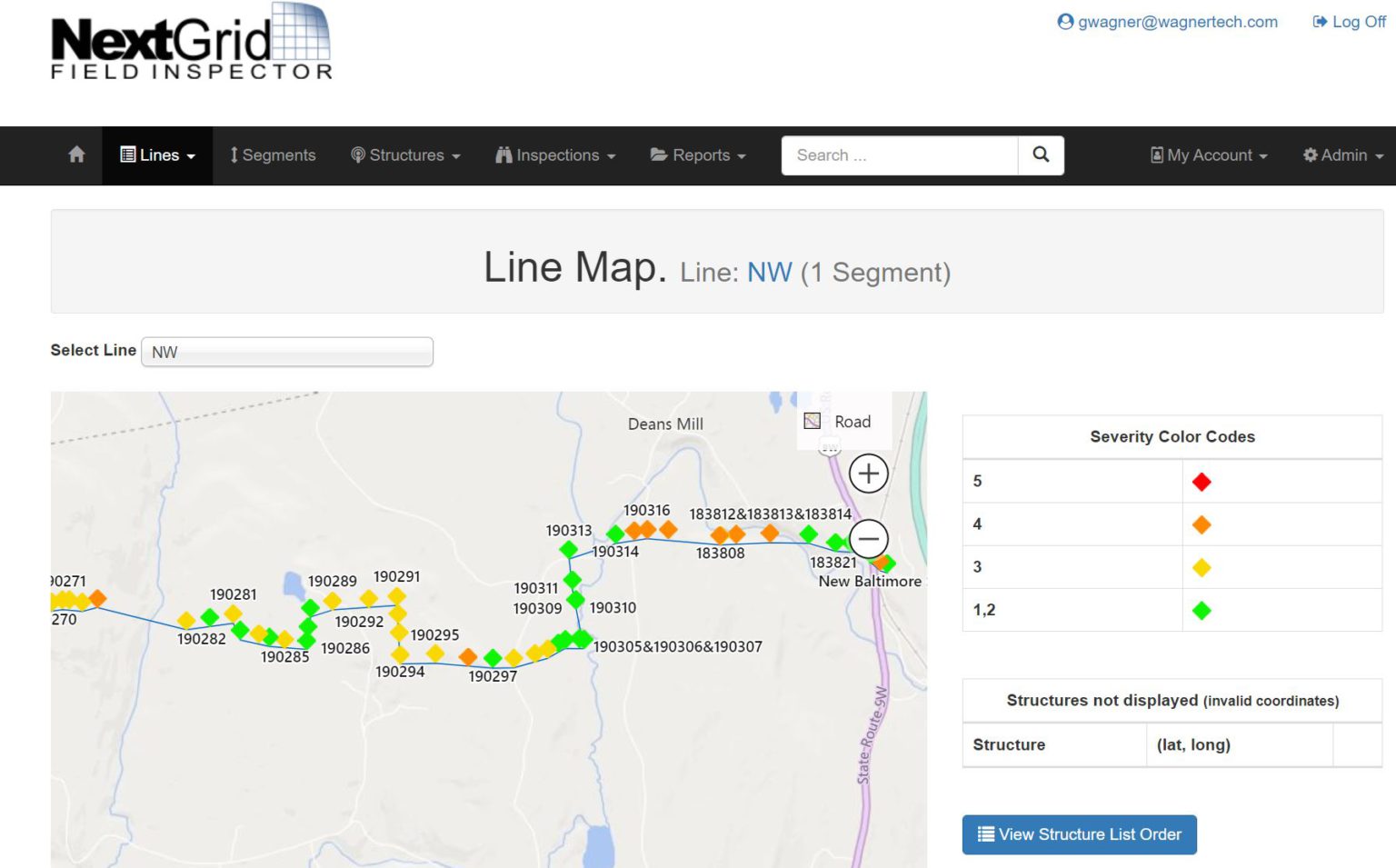
Task: Open the Reports menu
Action: (698, 155)
